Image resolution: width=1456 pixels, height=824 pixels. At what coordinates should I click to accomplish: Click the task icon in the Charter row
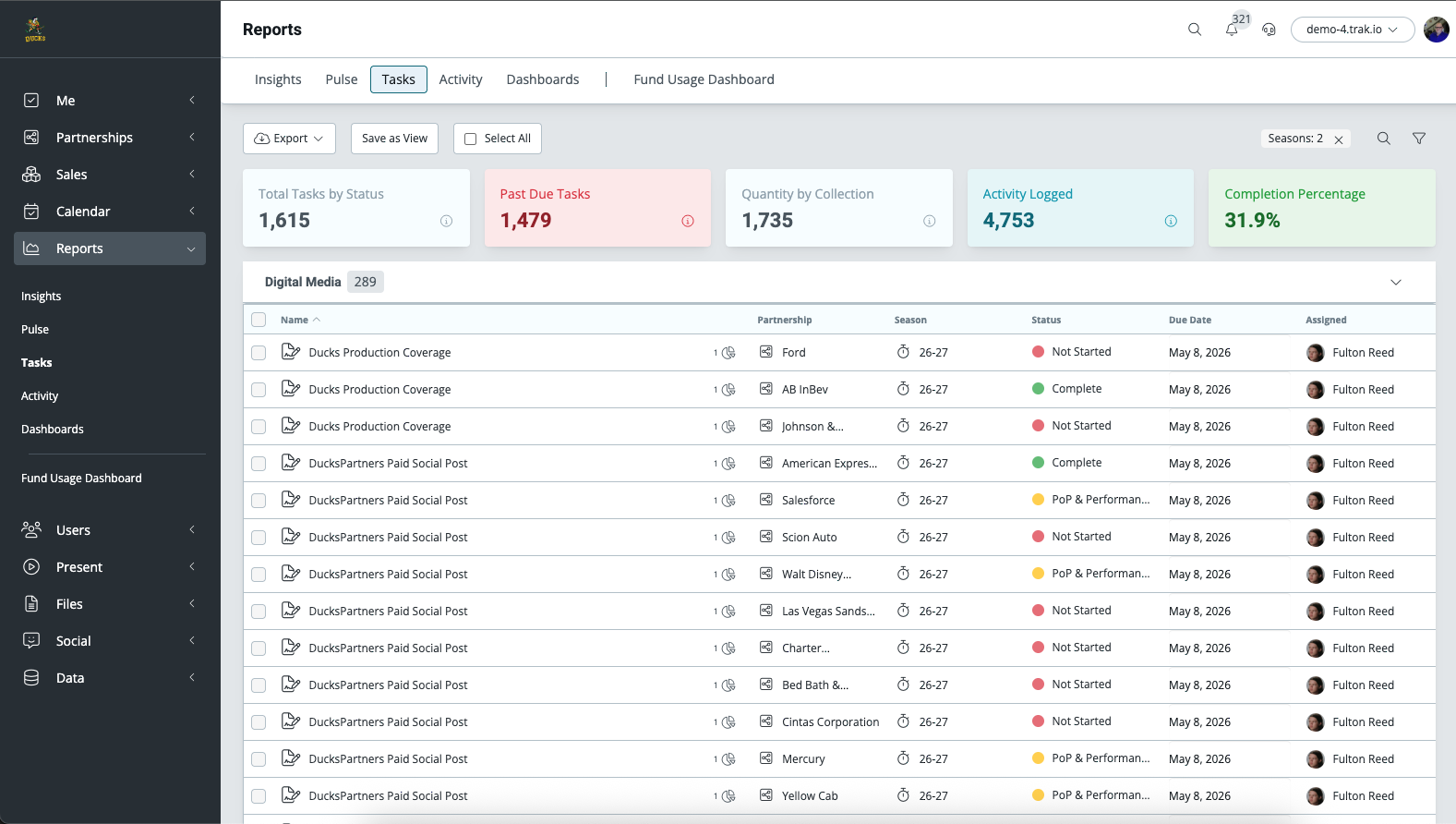pos(291,648)
